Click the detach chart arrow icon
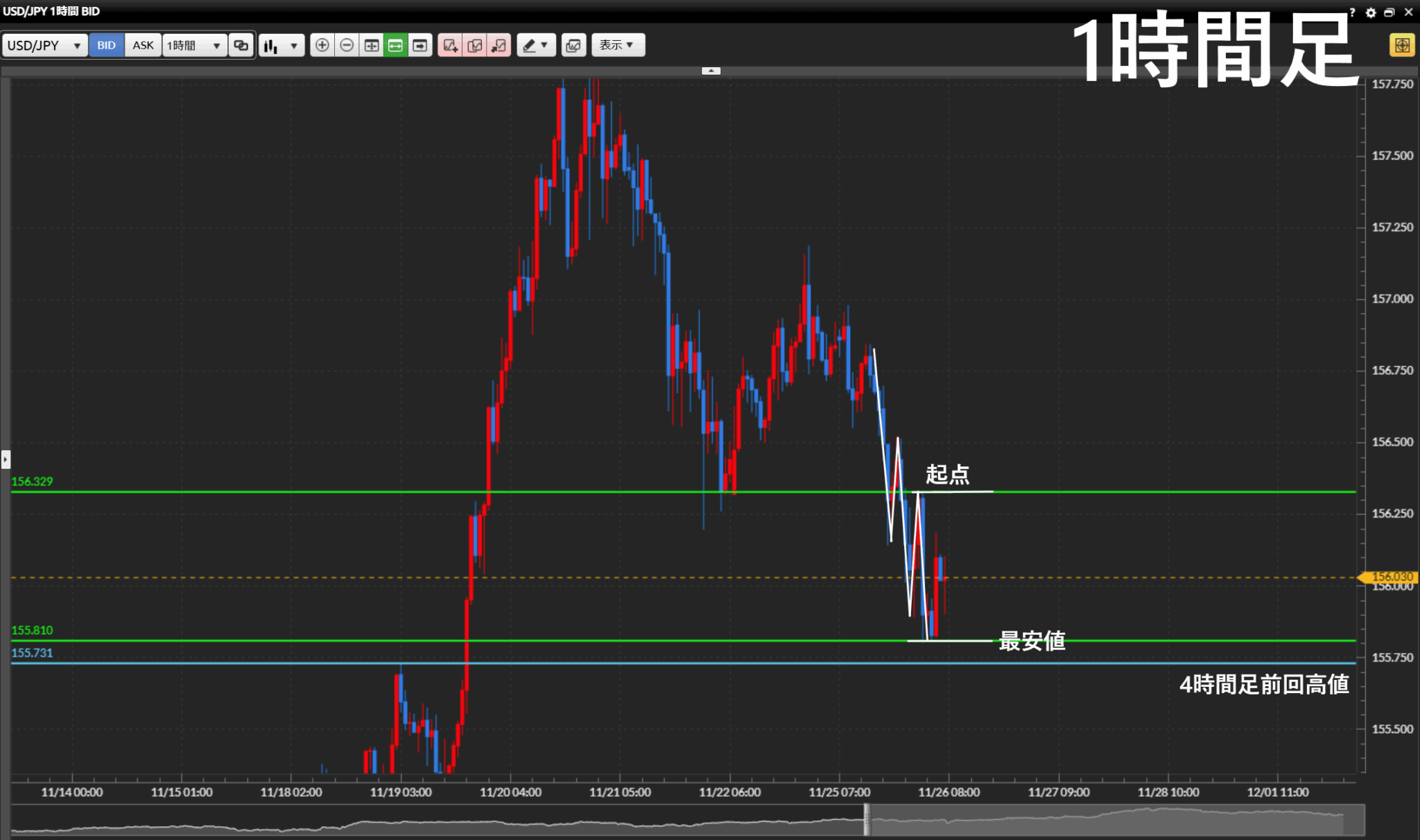Viewport: 1420px width, 840px height. (x=499, y=46)
